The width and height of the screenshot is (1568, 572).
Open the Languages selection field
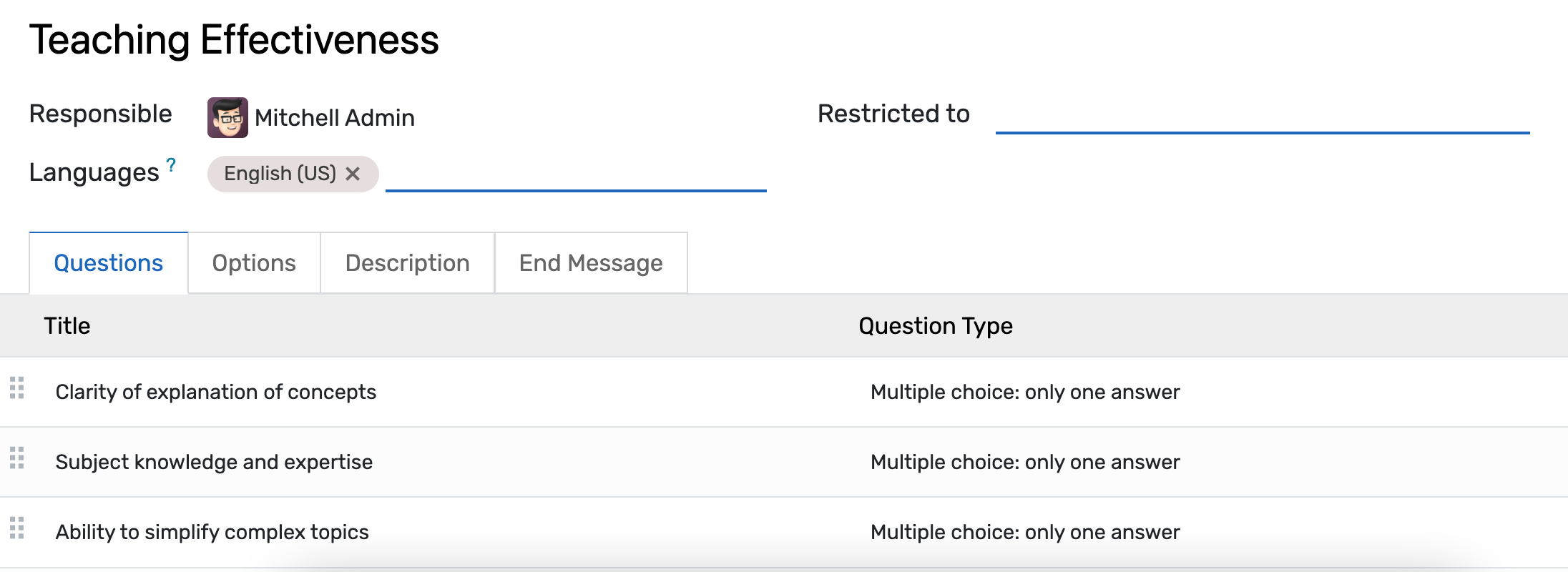click(575, 174)
